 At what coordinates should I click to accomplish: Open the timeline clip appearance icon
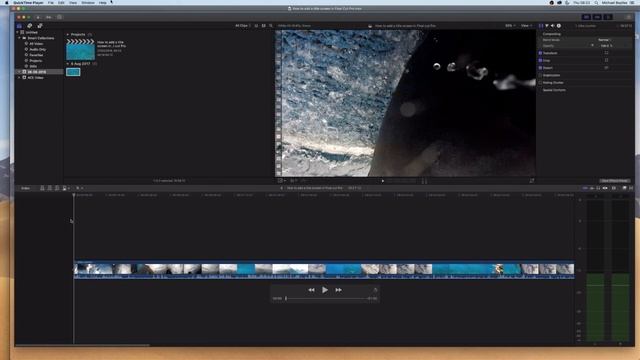pyautogui.click(x=614, y=188)
